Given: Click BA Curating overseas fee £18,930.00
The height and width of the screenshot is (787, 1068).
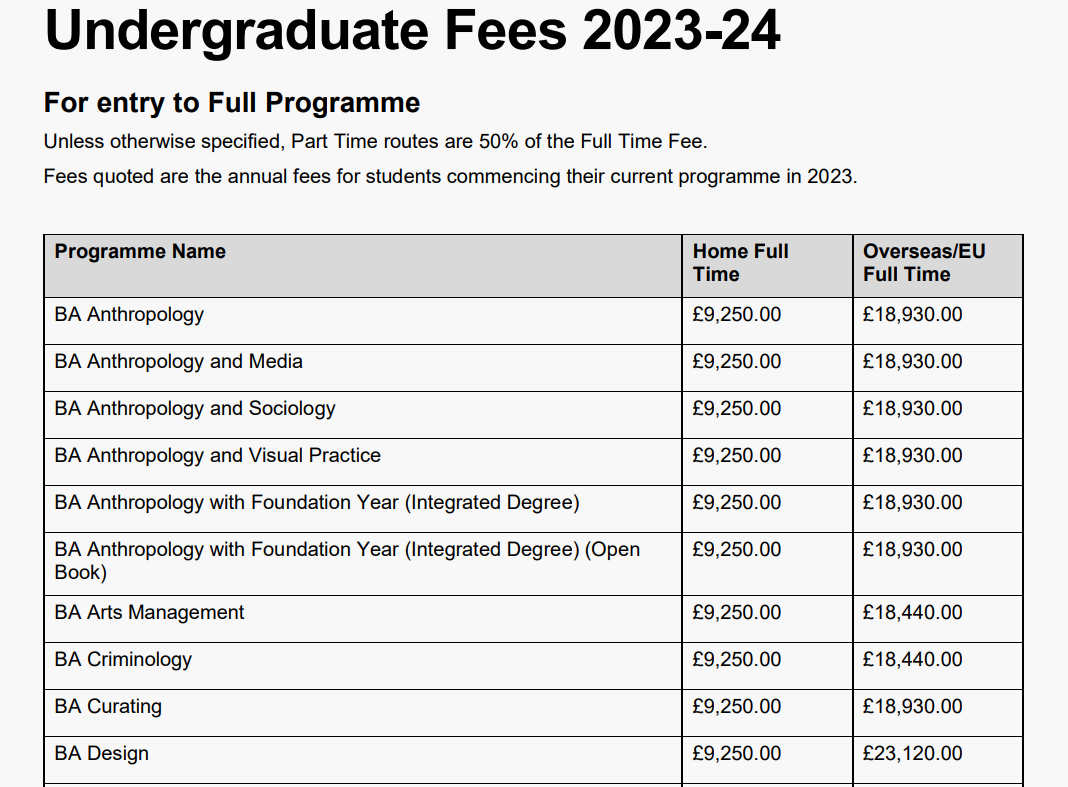Looking at the screenshot, I should click(x=913, y=707).
